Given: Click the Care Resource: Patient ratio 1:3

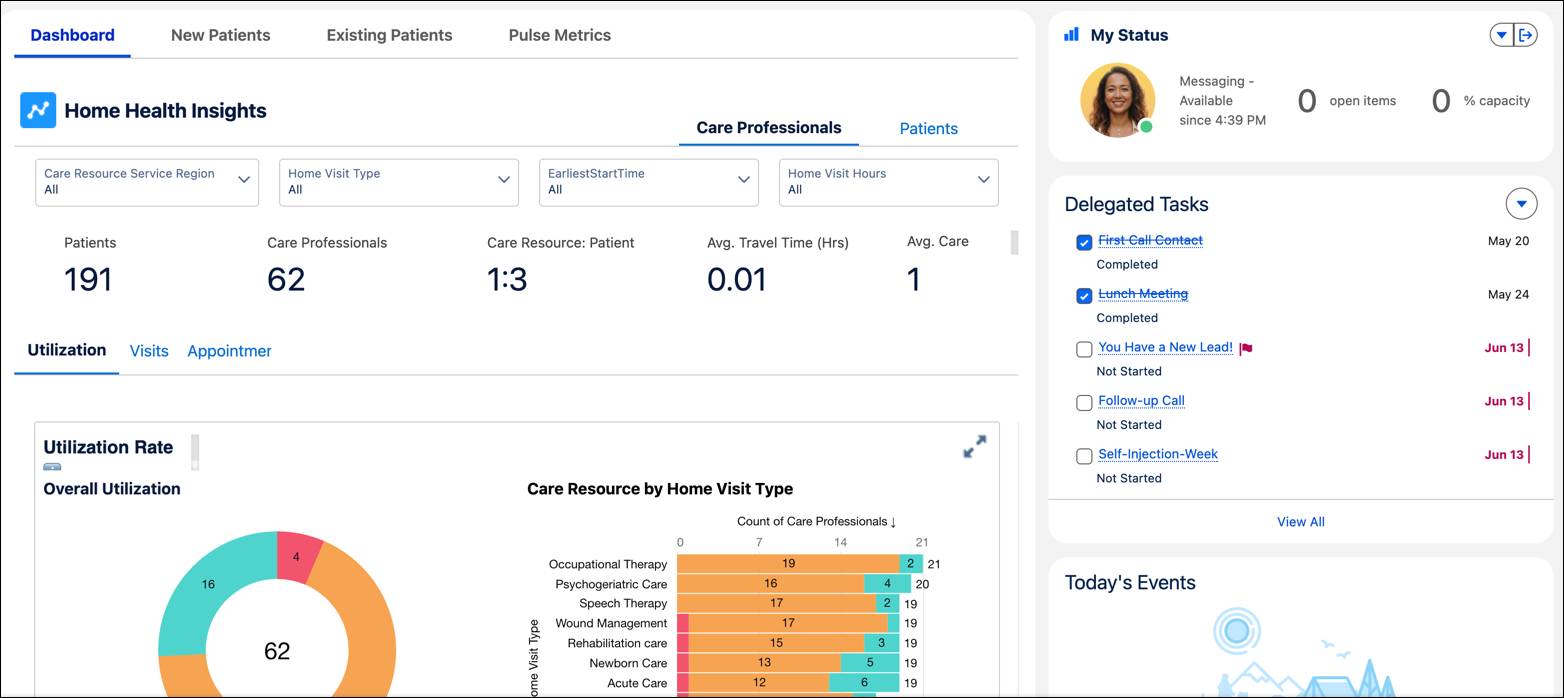Looking at the screenshot, I should coord(507,279).
